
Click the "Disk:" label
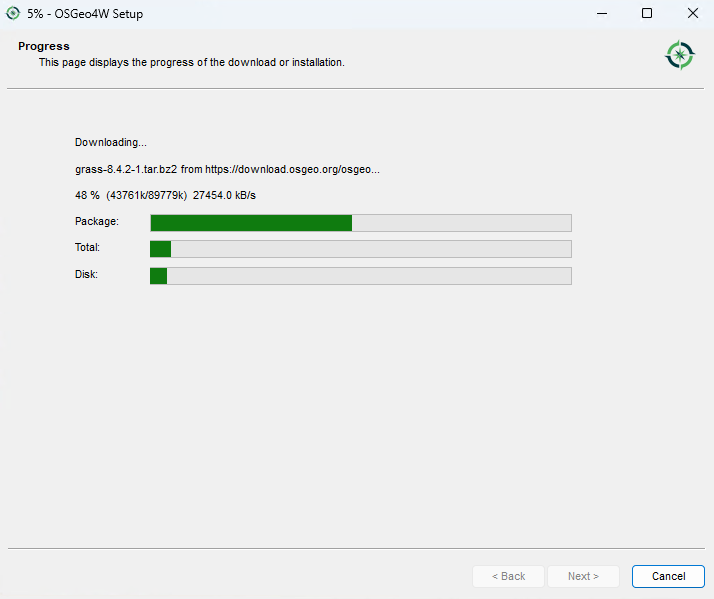click(x=86, y=275)
